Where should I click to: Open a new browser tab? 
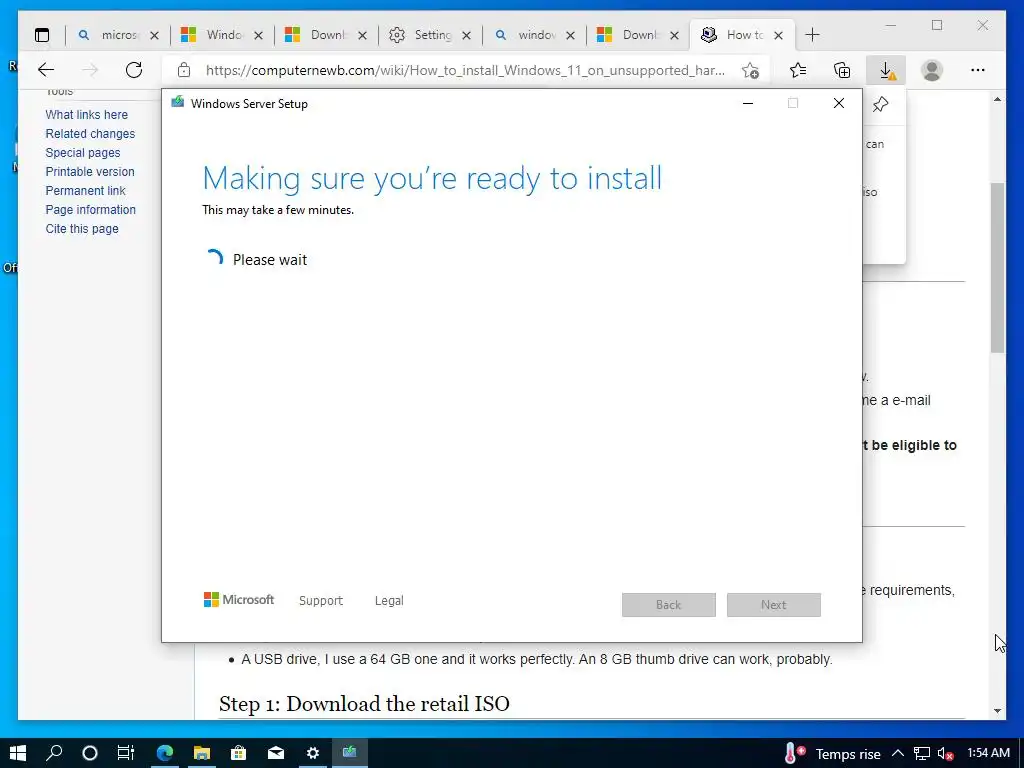(x=812, y=35)
